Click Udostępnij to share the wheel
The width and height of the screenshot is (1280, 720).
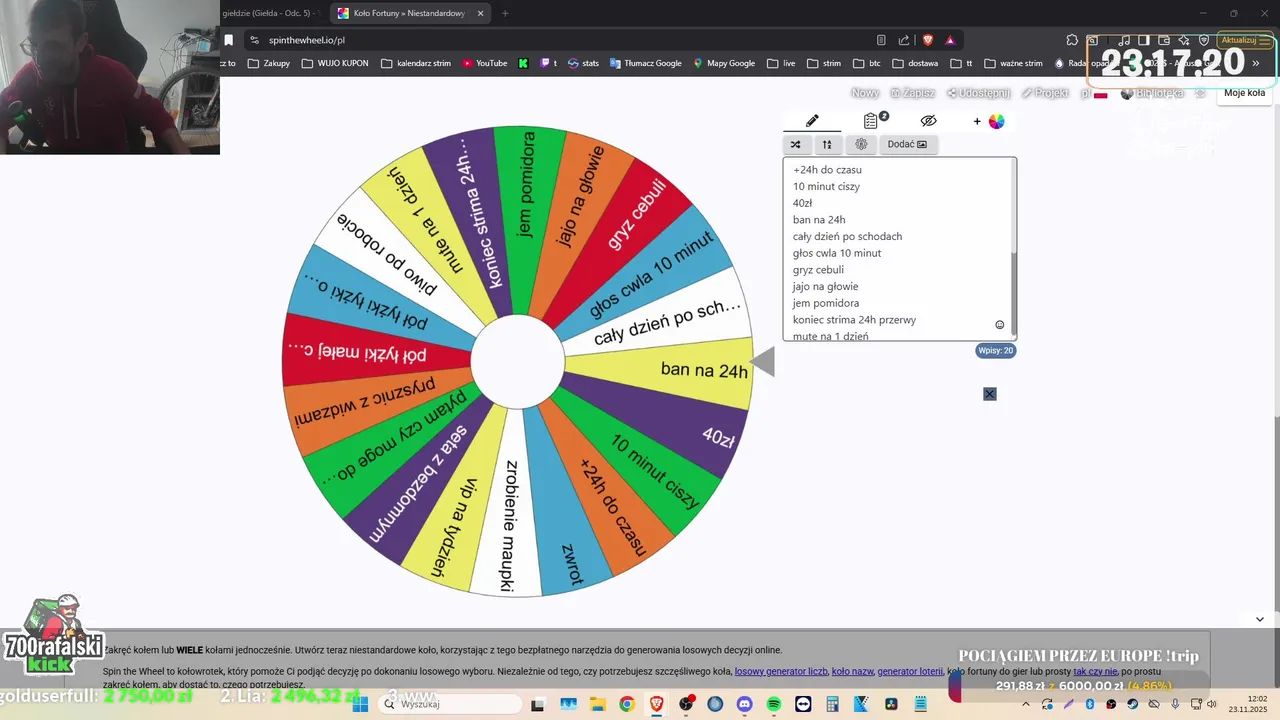[978, 93]
